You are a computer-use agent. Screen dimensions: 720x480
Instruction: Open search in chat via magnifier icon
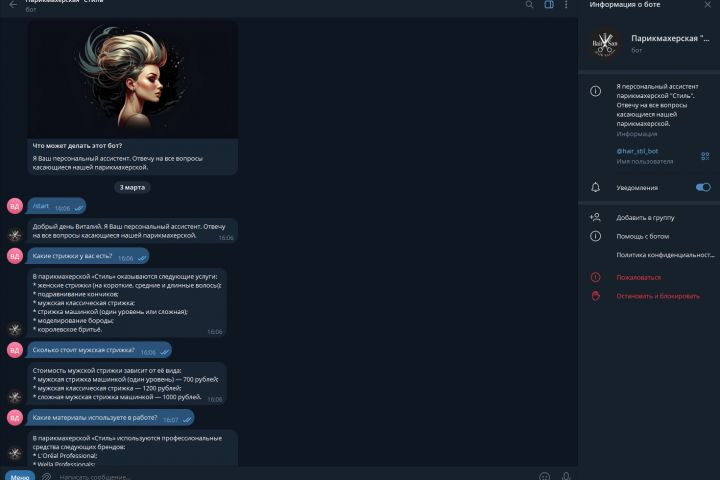click(529, 5)
